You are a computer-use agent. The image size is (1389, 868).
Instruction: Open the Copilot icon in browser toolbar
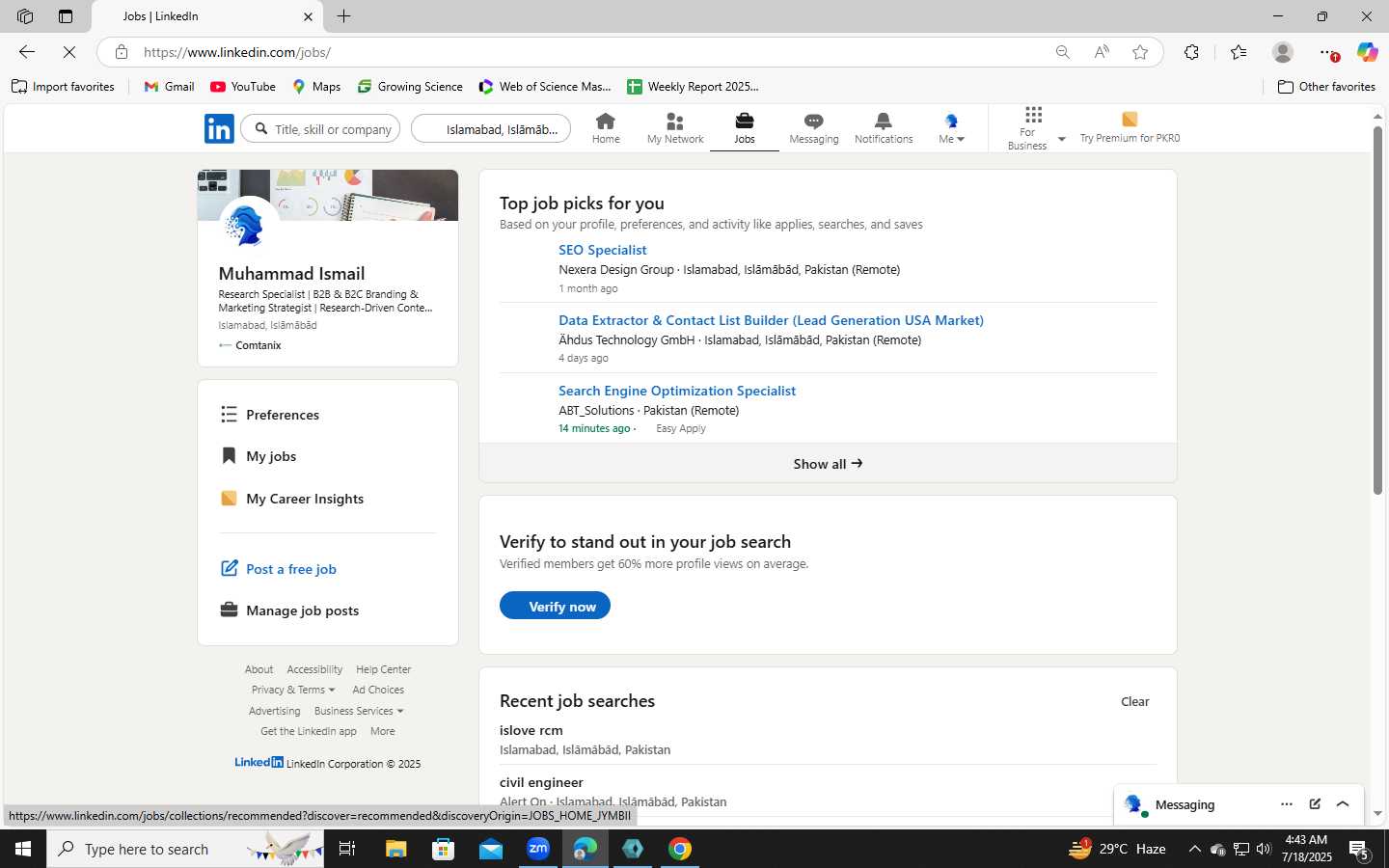click(x=1367, y=52)
